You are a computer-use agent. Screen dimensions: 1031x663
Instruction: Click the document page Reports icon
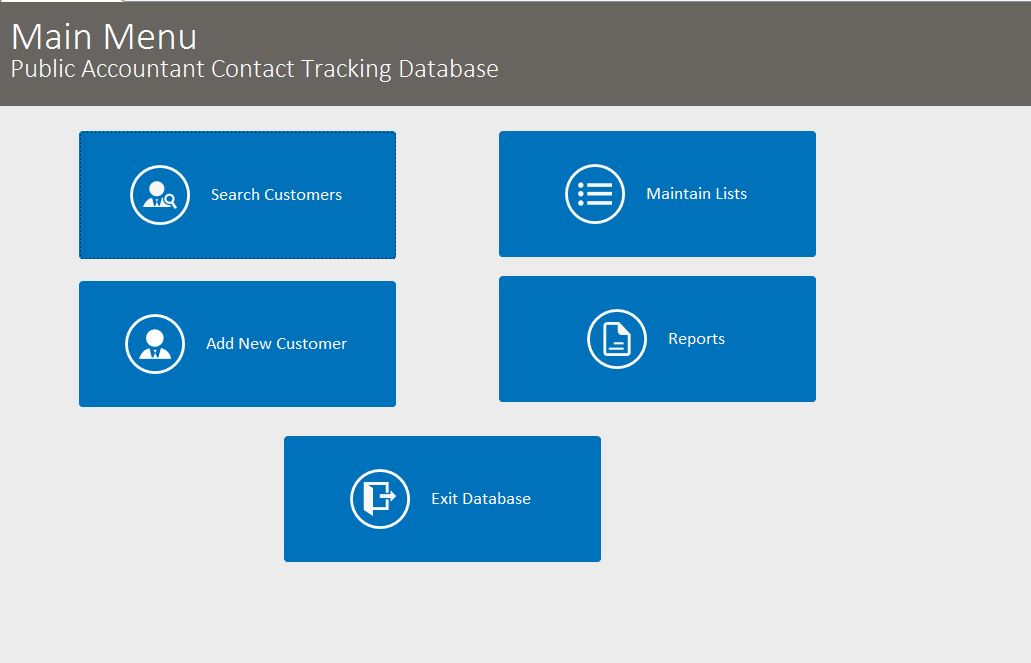click(617, 339)
